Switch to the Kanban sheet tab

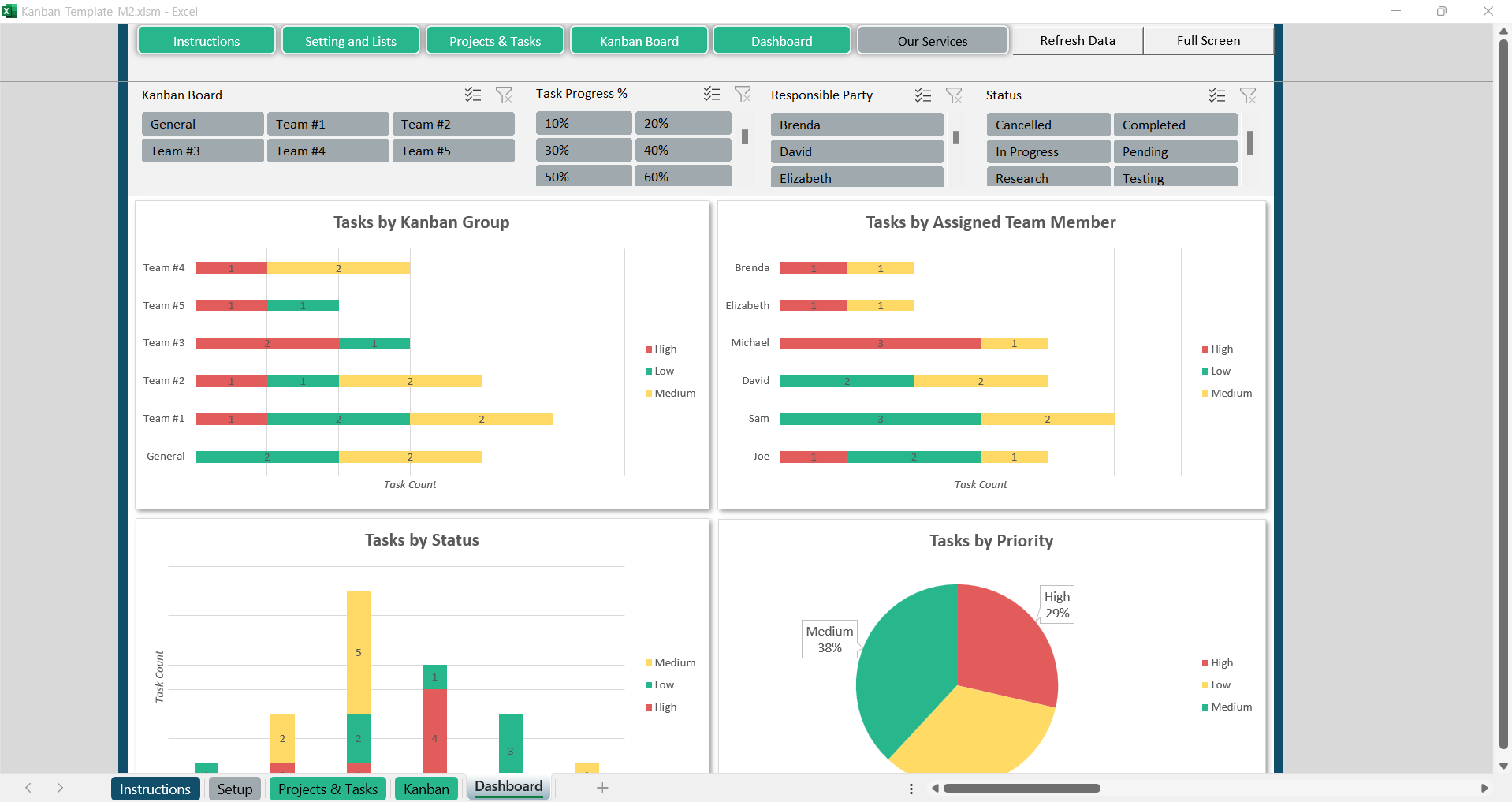pyautogui.click(x=426, y=788)
